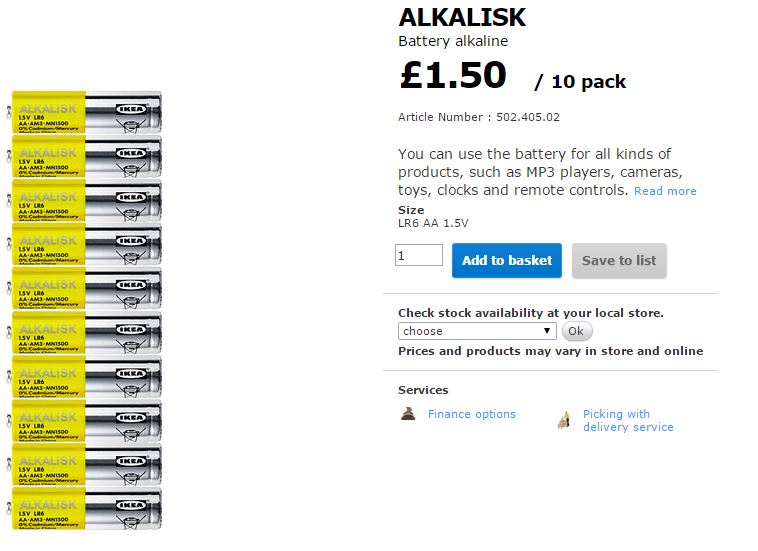This screenshot has width=758, height=551.
Task: Click the Picking with delivery service icon
Action: [564, 420]
